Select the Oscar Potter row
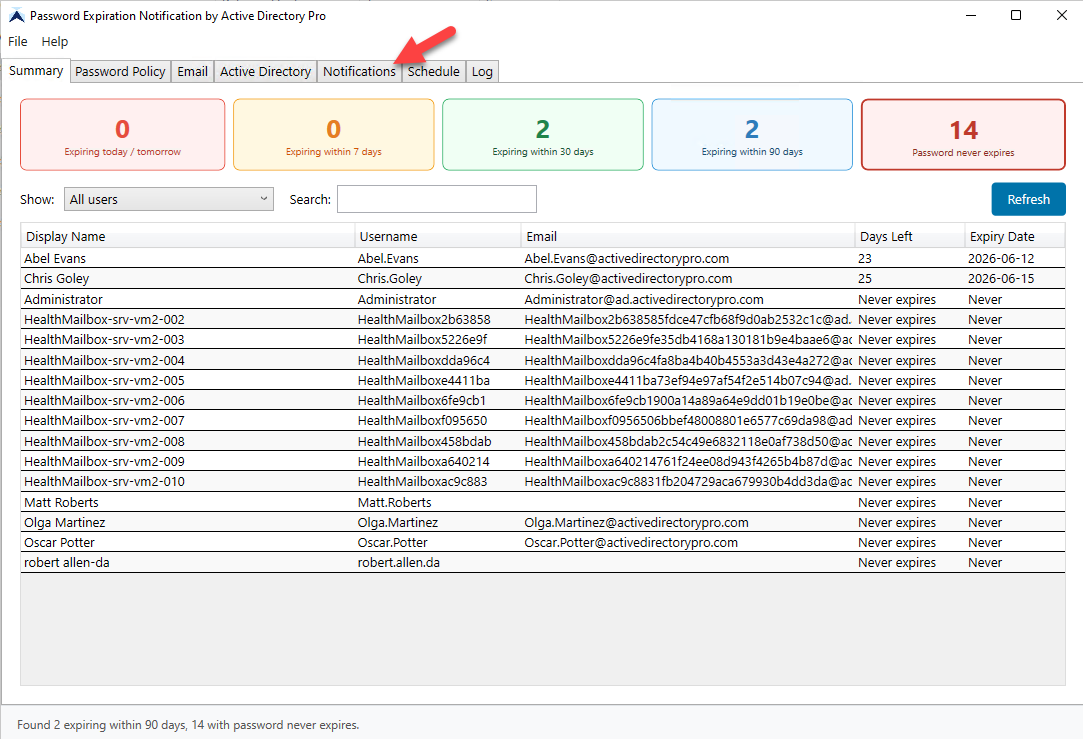This screenshot has height=739, width=1083. click(543, 542)
